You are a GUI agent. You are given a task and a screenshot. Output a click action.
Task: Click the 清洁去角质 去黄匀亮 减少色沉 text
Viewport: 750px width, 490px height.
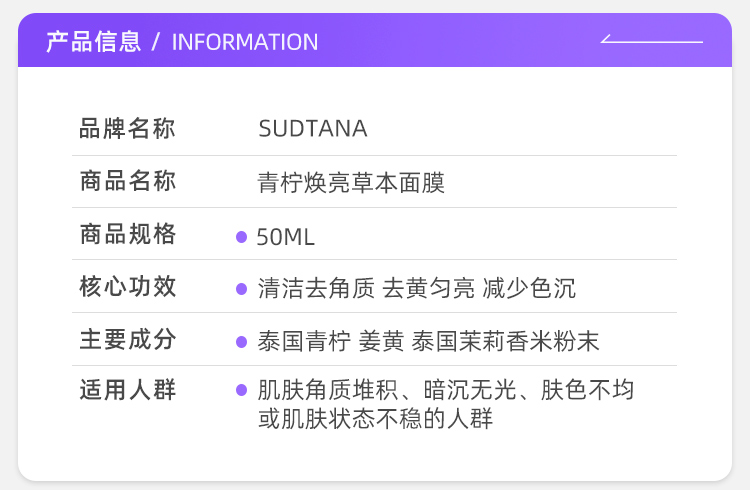coord(416,289)
